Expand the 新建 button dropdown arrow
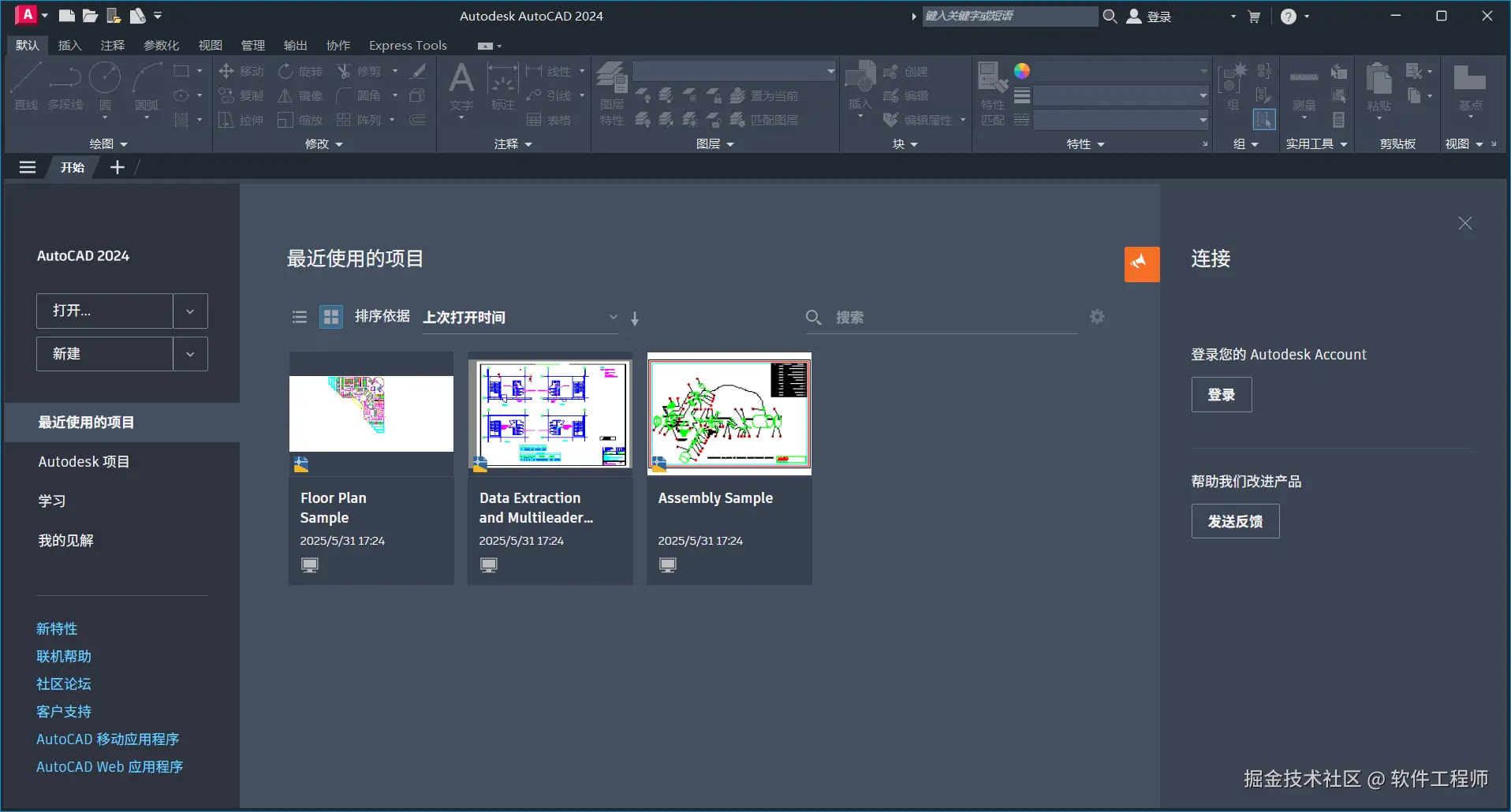Image resolution: width=1511 pixels, height=812 pixels. click(x=190, y=355)
